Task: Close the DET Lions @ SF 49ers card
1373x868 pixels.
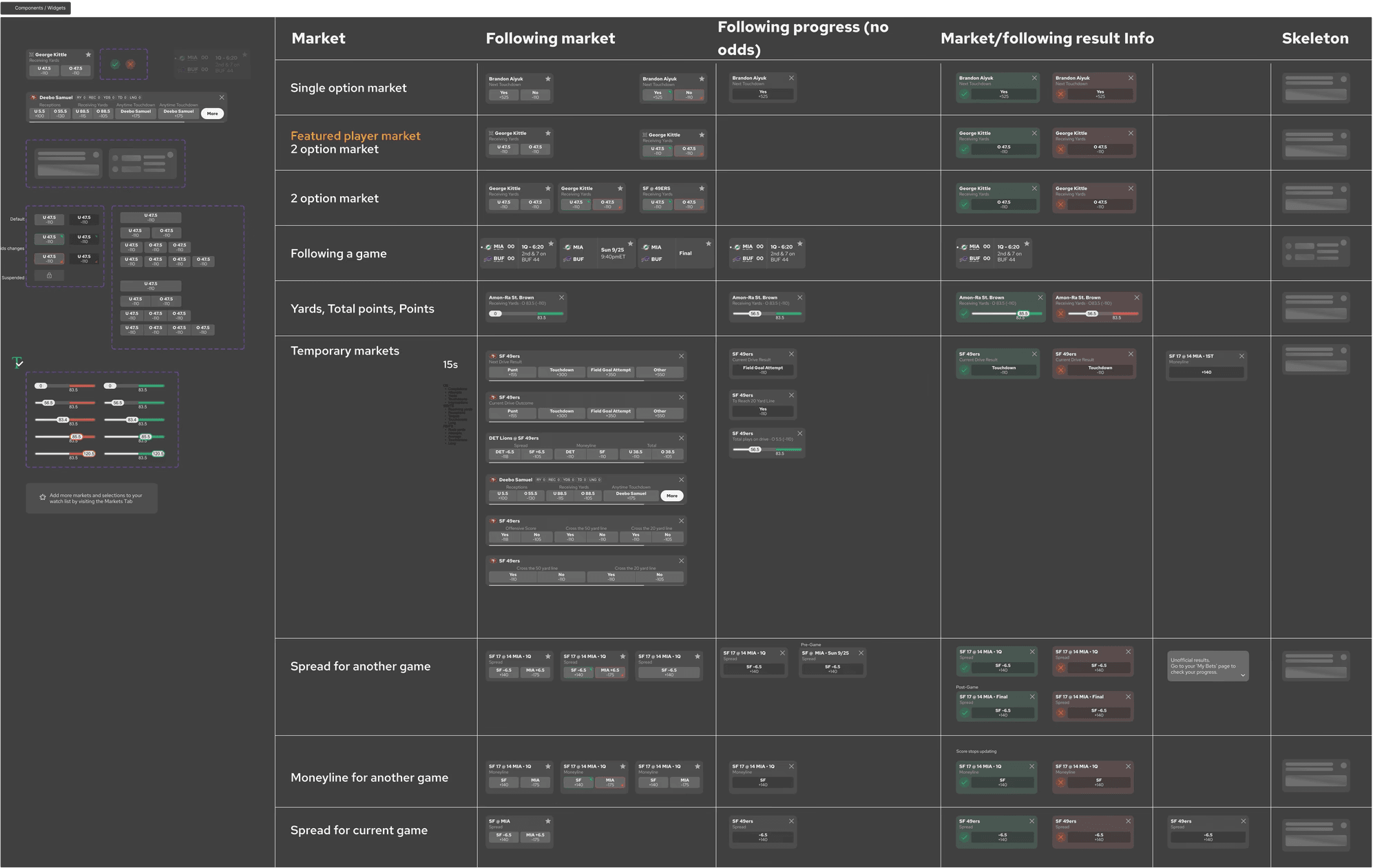Action: [x=681, y=438]
